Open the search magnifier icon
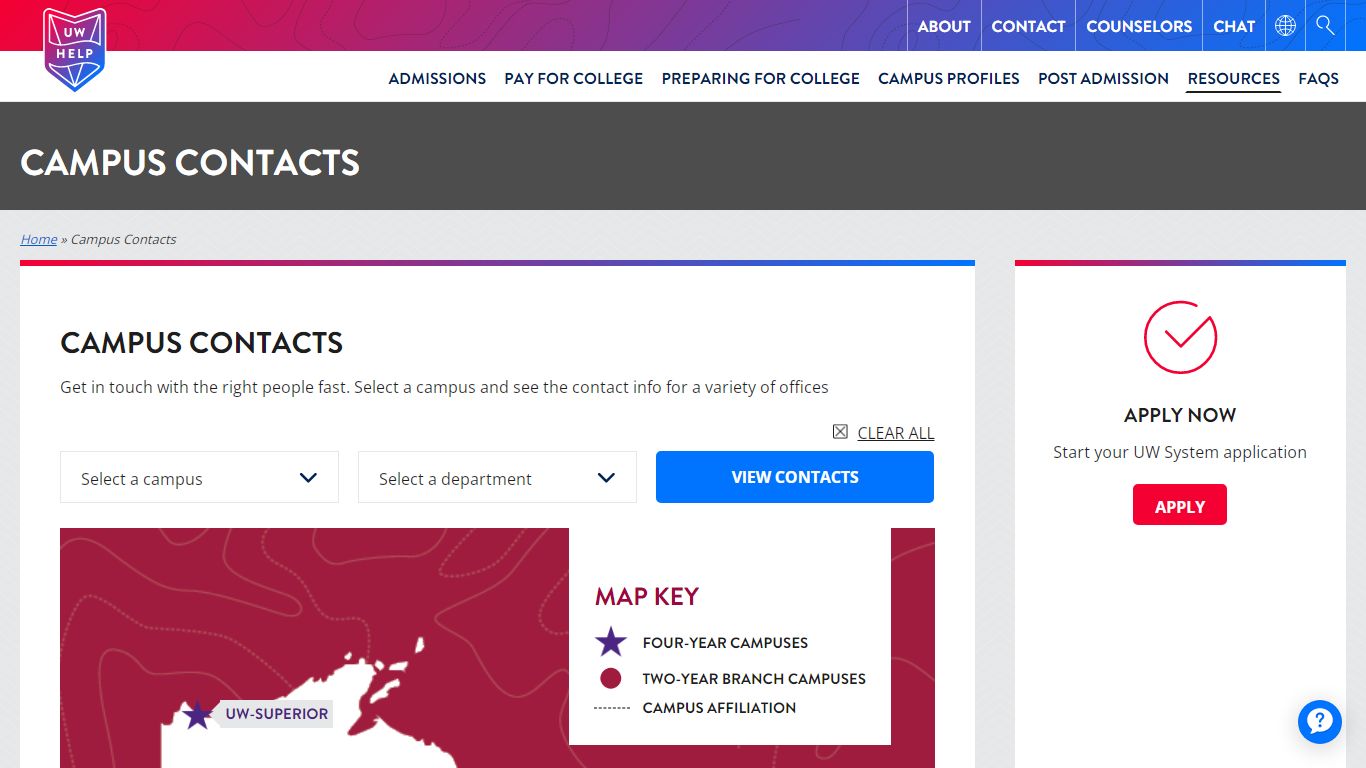Viewport: 1366px width, 768px height. [1325, 26]
